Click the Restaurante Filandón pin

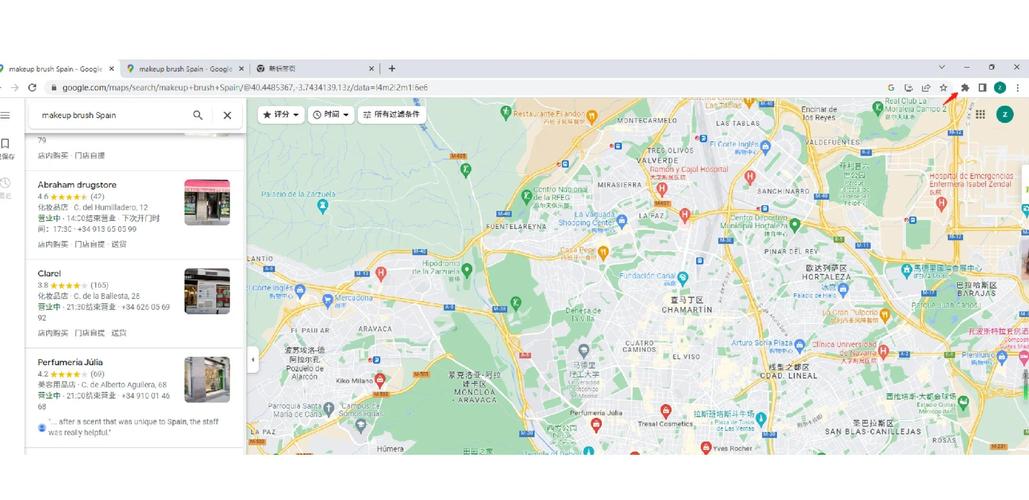tap(591, 116)
